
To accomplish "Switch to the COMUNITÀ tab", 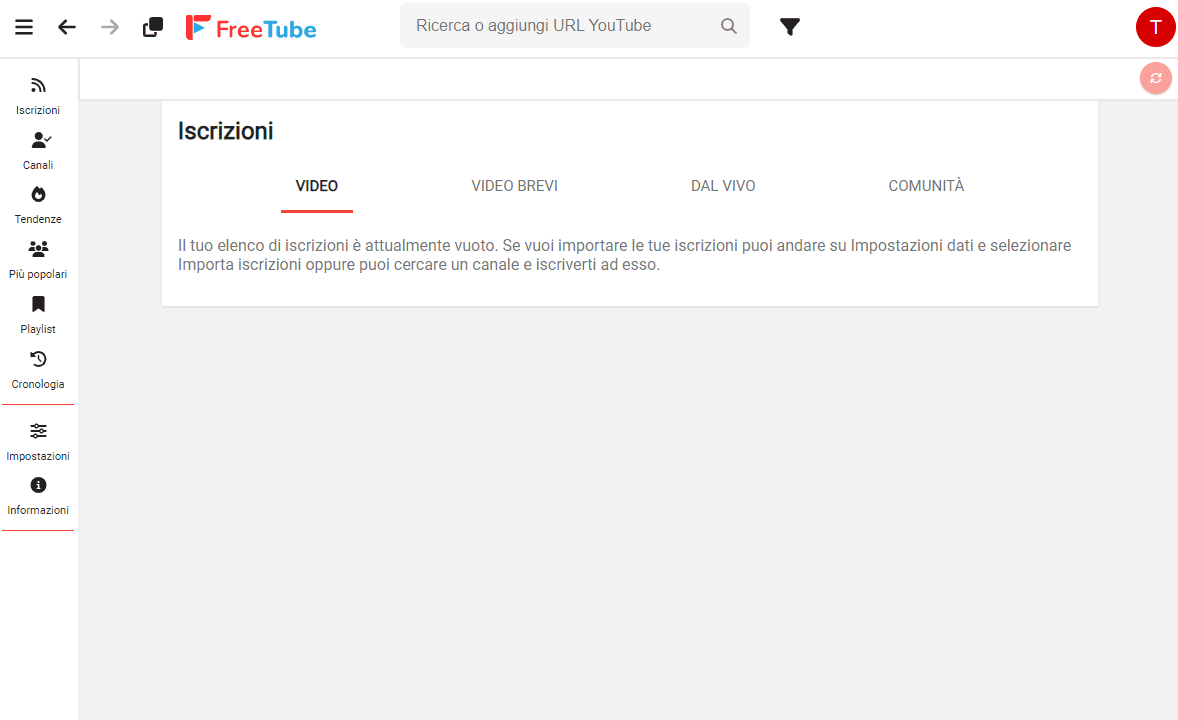I will pyautogui.click(x=926, y=186).
